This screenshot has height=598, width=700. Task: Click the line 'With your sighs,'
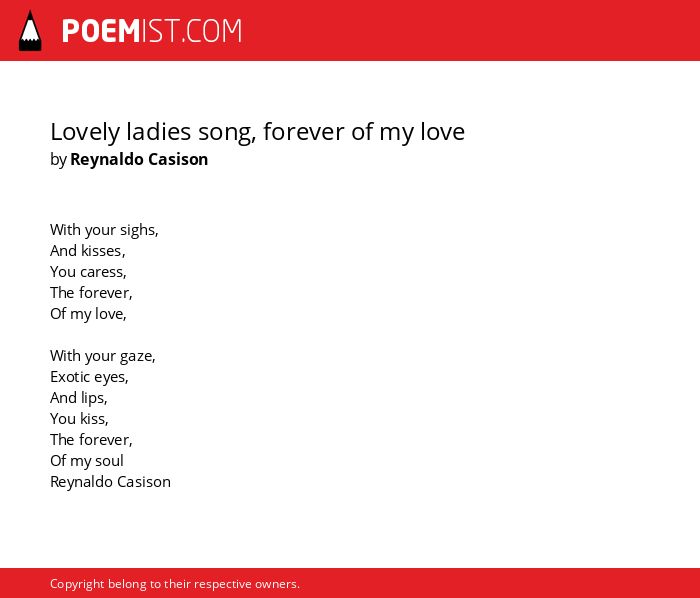click(104, 230)
